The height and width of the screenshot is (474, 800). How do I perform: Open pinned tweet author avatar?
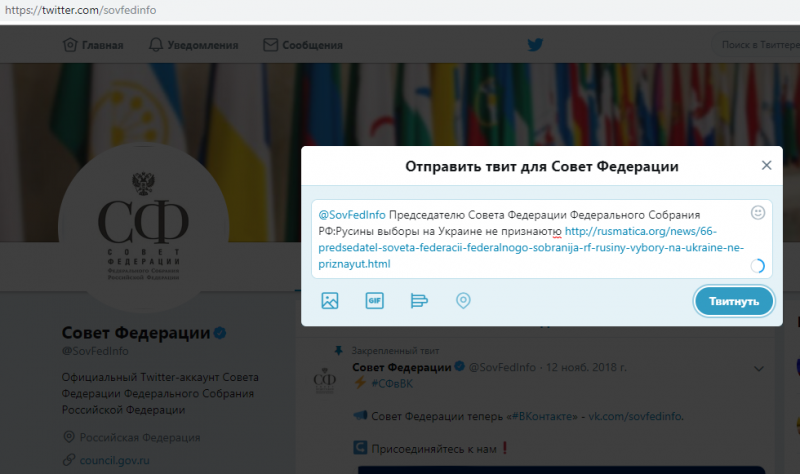pos(324,380)
